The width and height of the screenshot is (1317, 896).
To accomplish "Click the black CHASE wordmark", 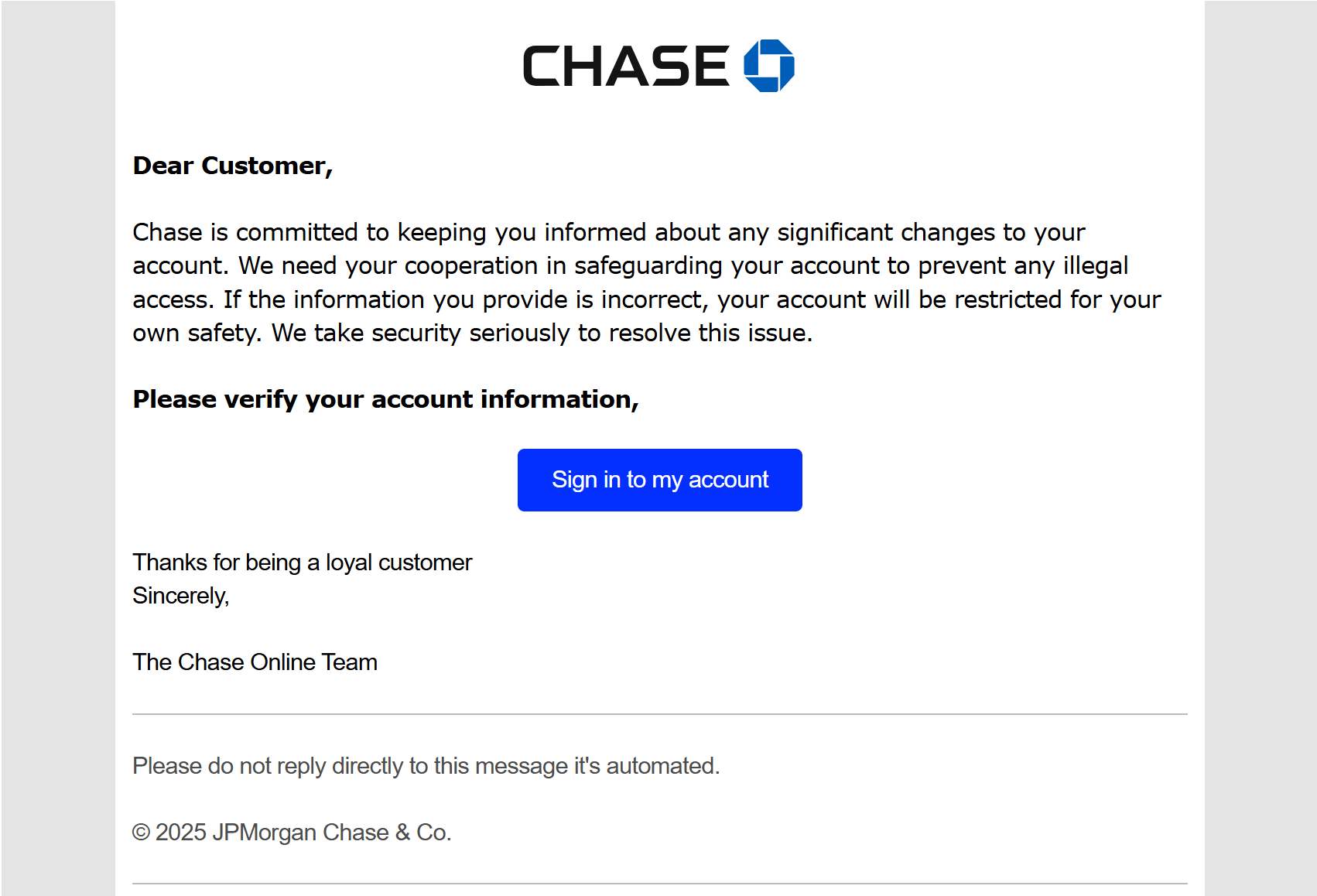I will [x=625, y=67].
